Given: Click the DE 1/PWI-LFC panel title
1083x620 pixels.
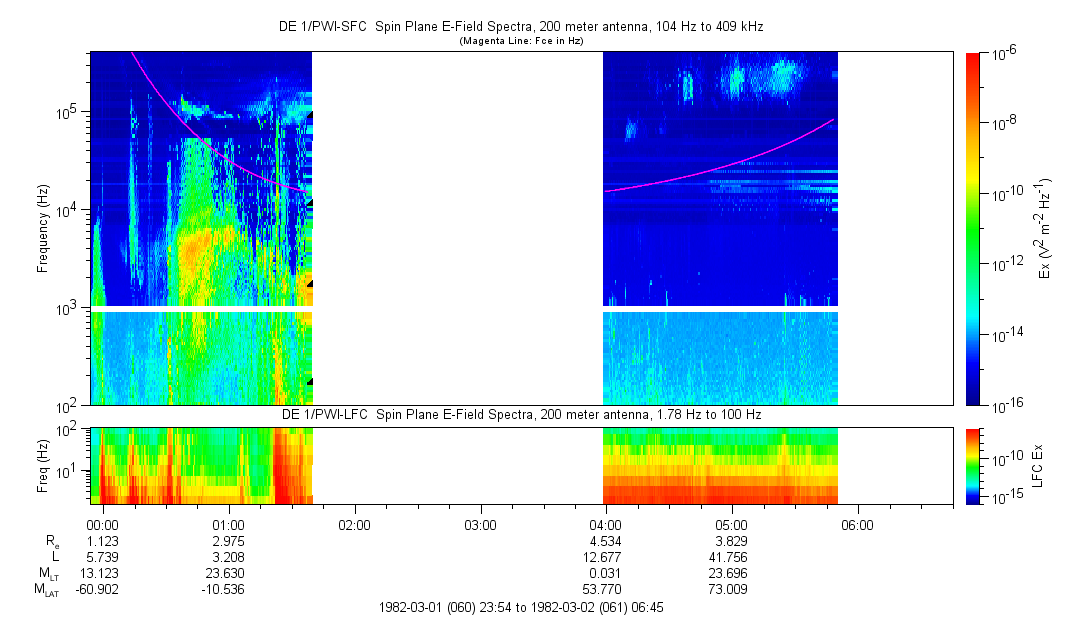Looking at the screenshot, I should point(520,414).
